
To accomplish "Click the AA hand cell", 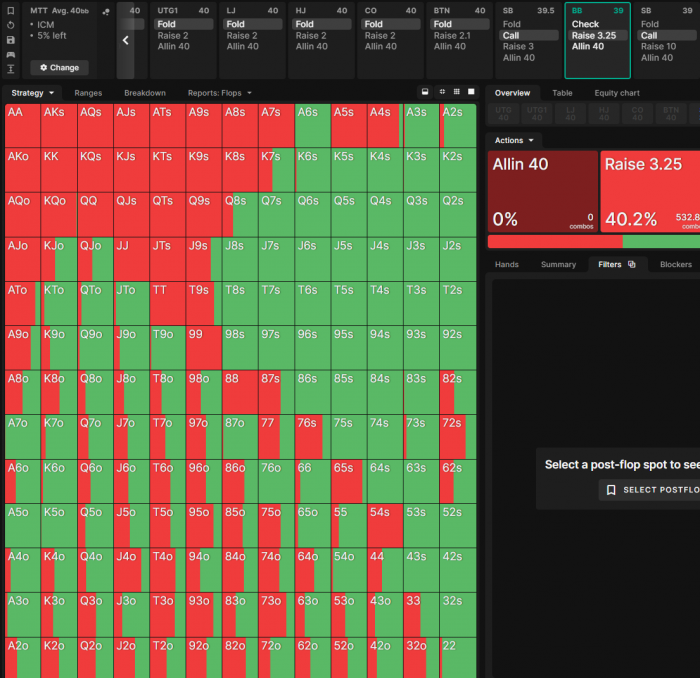I will (x=22, y=125).
